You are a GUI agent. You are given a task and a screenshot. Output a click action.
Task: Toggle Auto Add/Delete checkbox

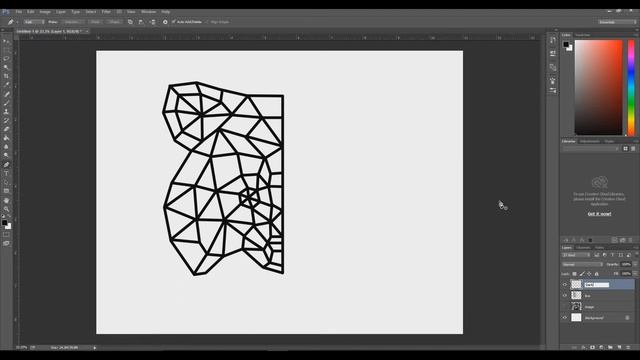click(x=173, y=22)
